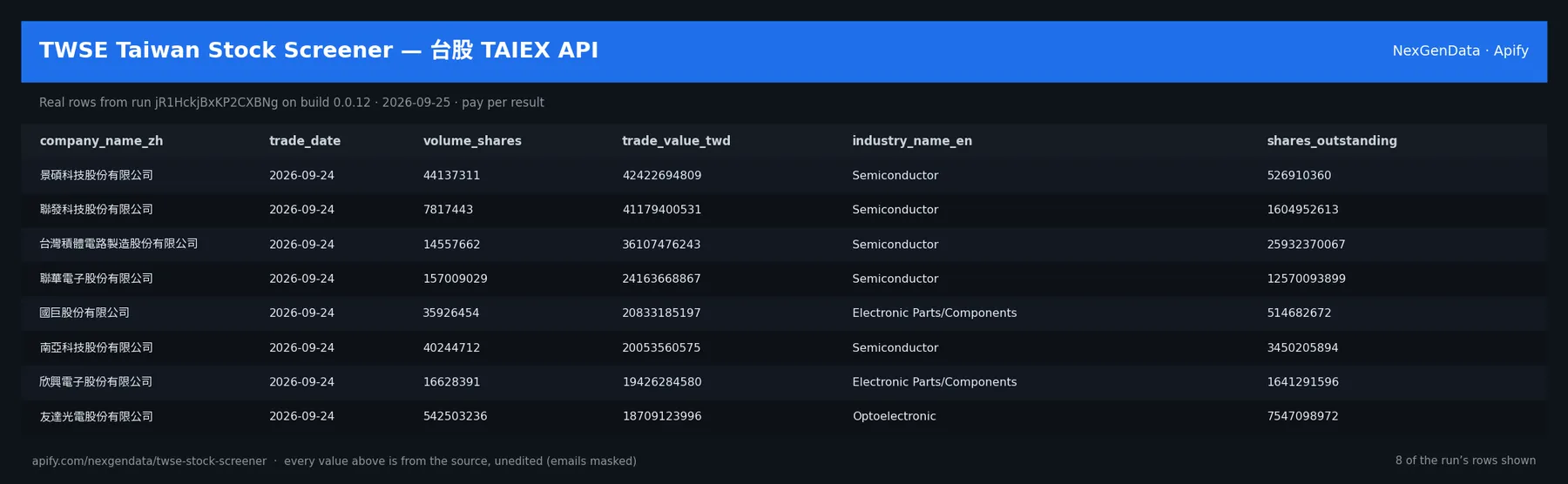The width and height of the screenshot is (1568, 484).
Task: Select company 國巨股份有限公司
Action: [x=84, y=313]
